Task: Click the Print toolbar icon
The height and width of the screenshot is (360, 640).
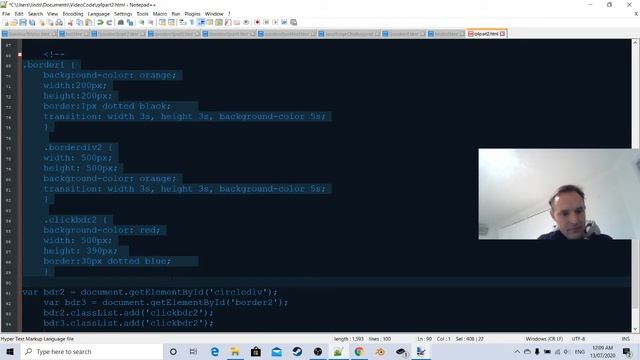Action: 59,22
